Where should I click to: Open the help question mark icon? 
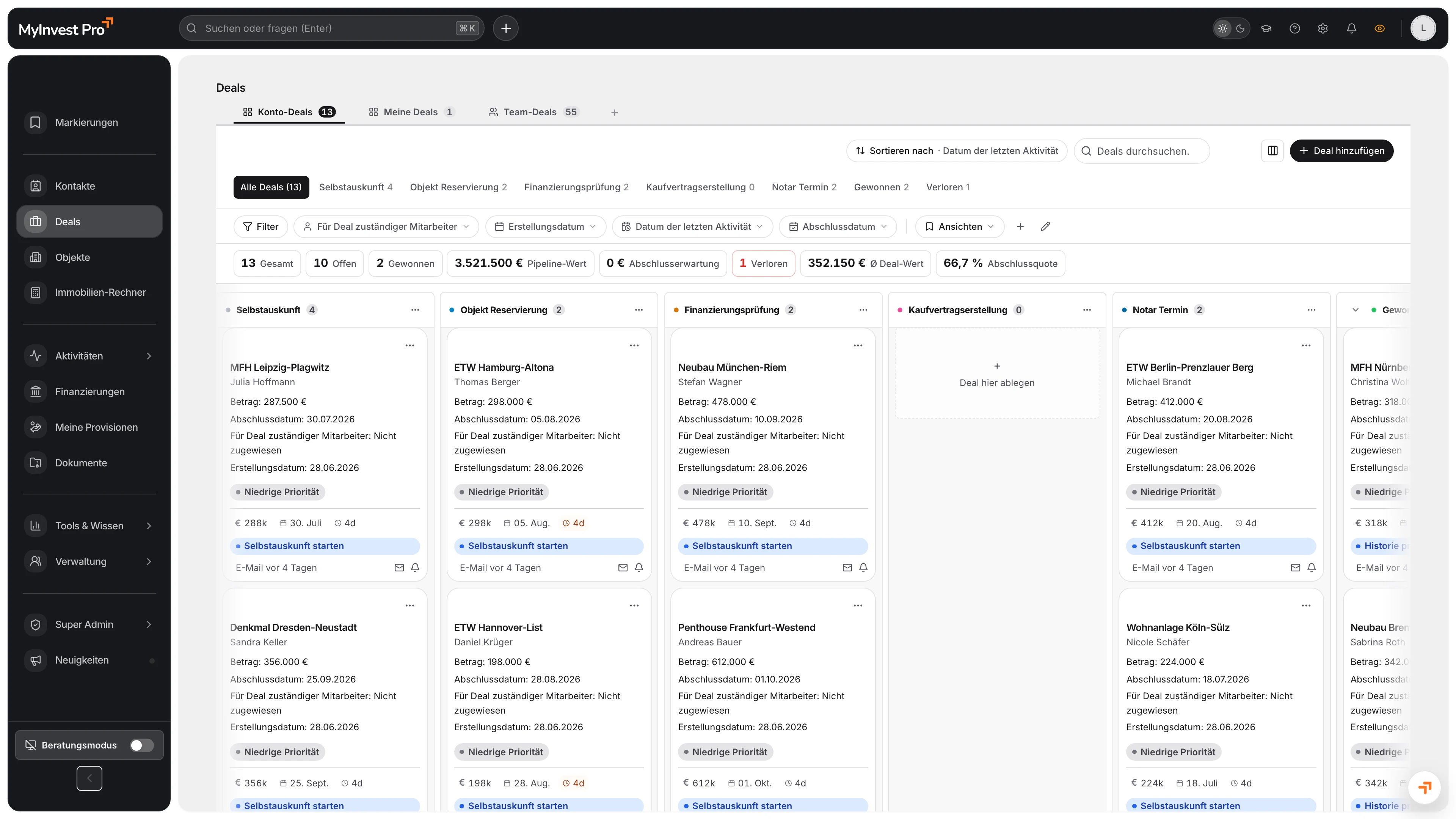pyautogui.click(x=1294, y=28)
